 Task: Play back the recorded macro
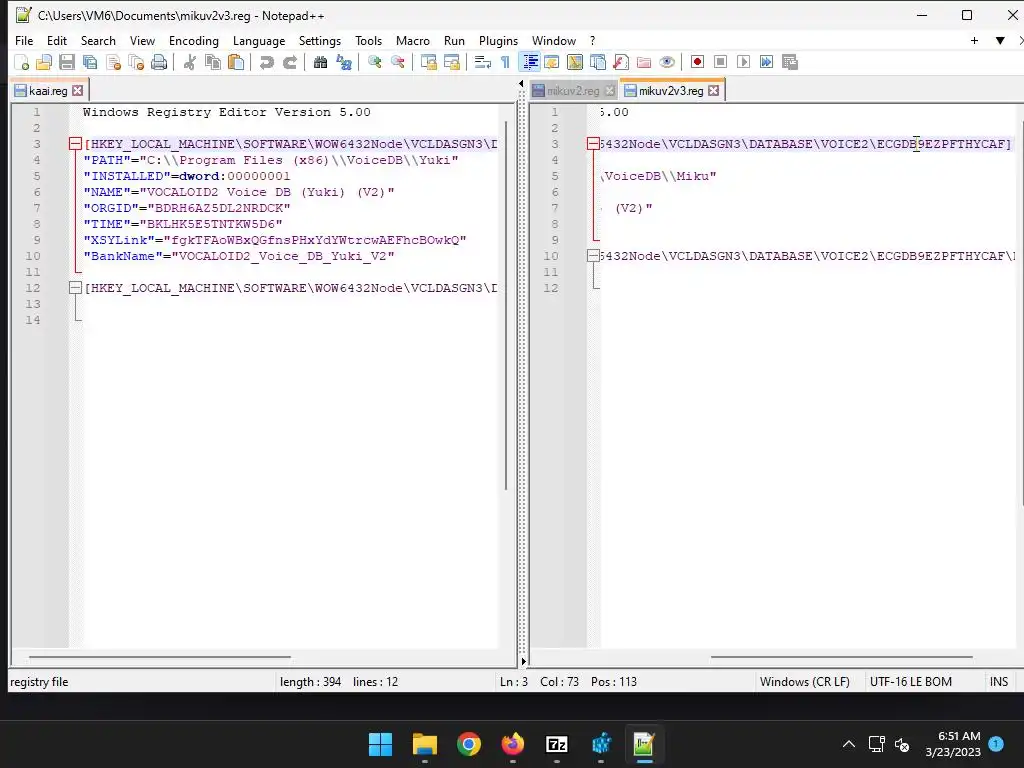pos(743,62)
